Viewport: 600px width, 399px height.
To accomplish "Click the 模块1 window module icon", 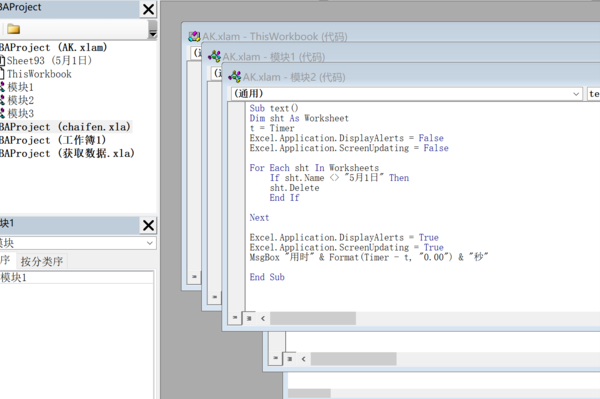I will click(214, 57).
